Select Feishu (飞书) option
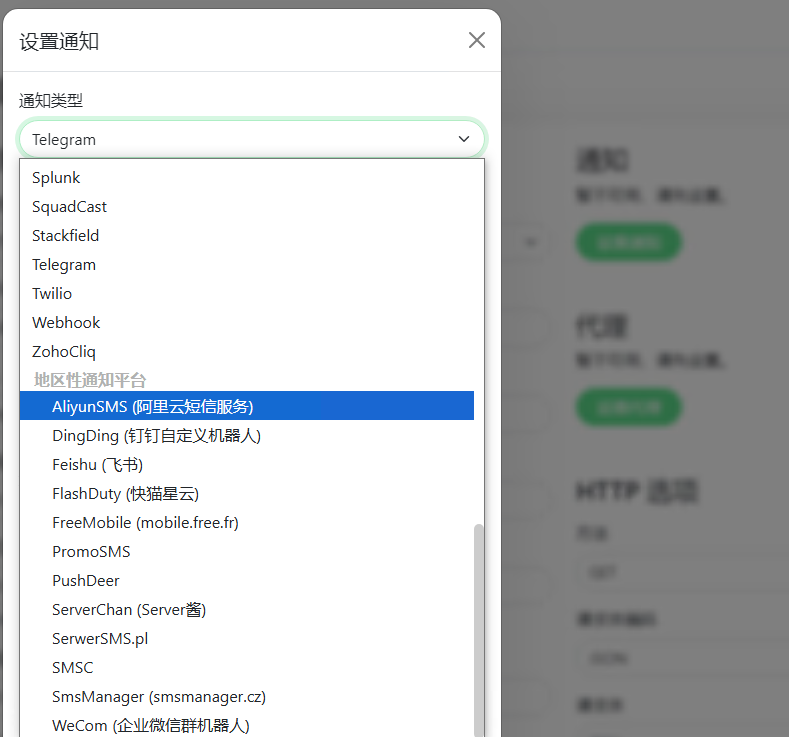This screenshot has height=737, width=789. 247,464
